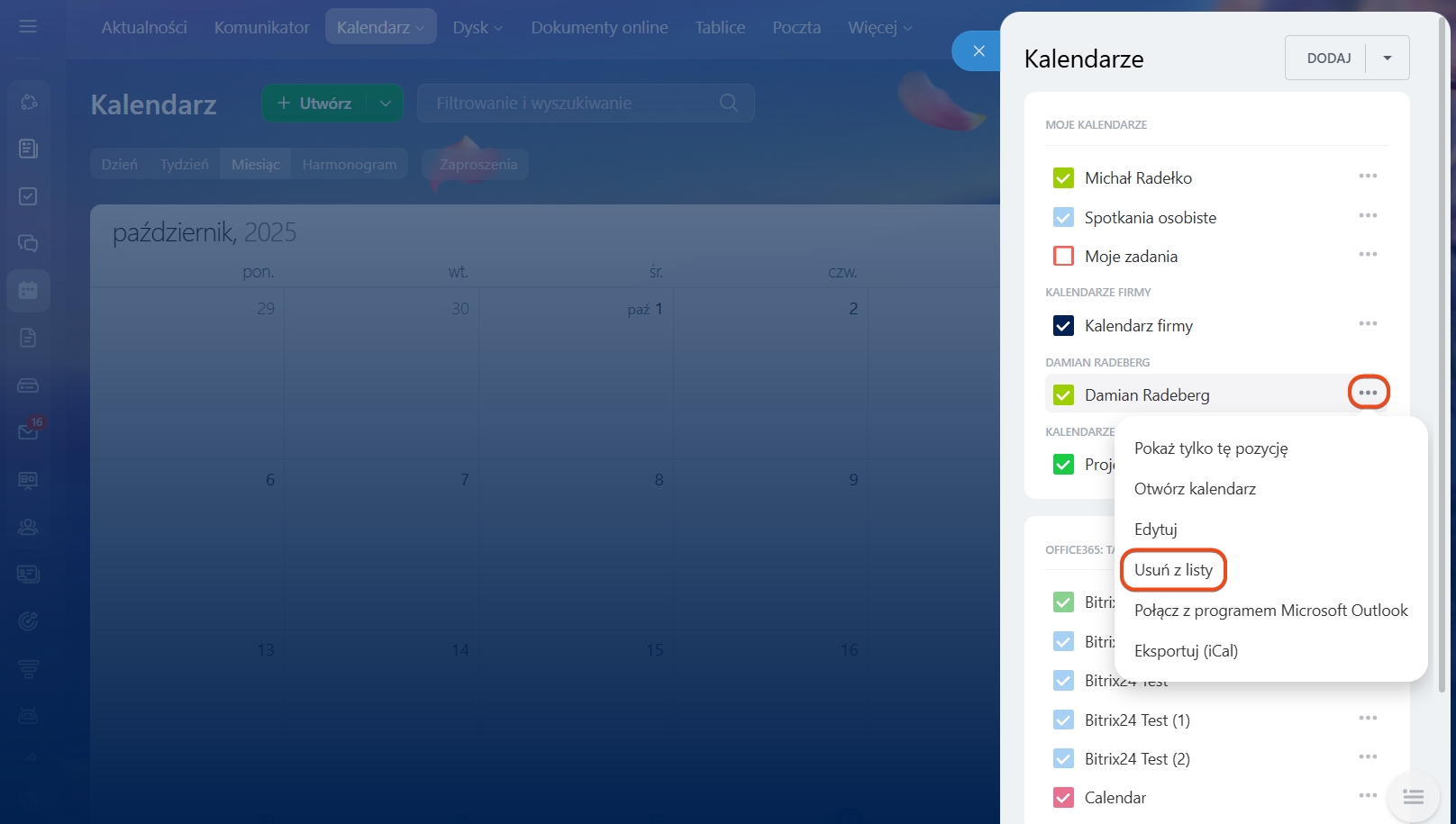Click the search magnifier icon
Screen dimensions: 1456x824
pyautogui.click(x=729, y=103)
